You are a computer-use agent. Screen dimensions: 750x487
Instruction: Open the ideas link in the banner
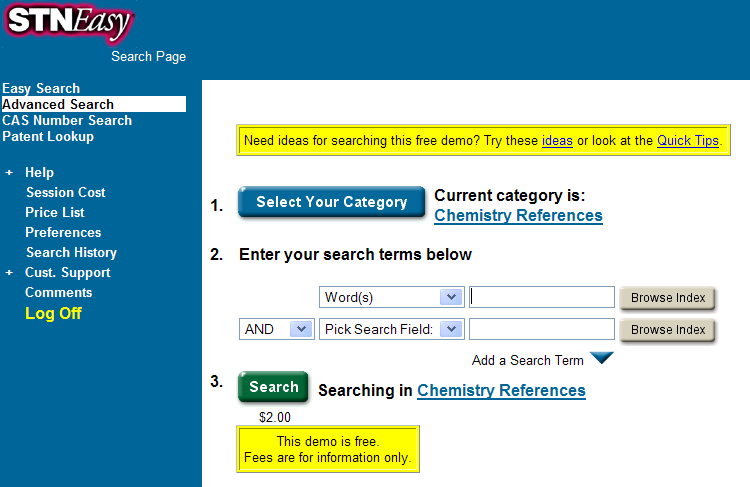pyautogui.click(x=557, y=141)
